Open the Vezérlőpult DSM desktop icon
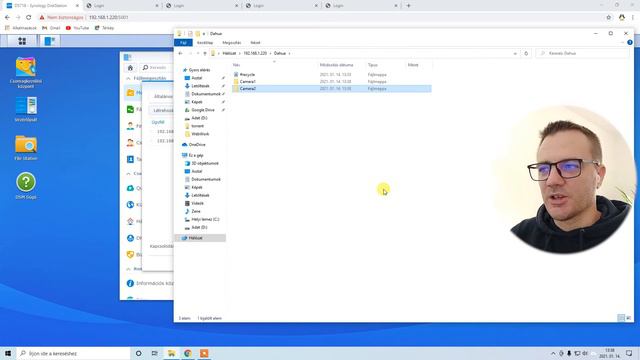Viewport: 640px width, 360px height. click(26, 109)
